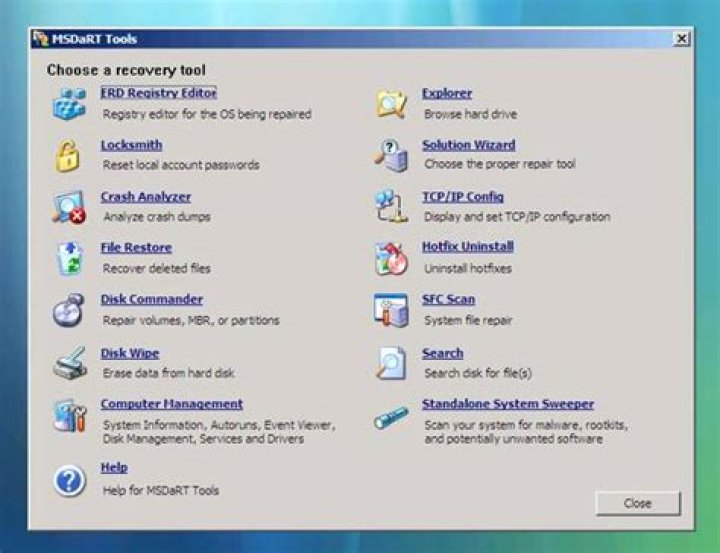Click the Close button
Viewport: 720px width, 553px height.
[637, 503]
